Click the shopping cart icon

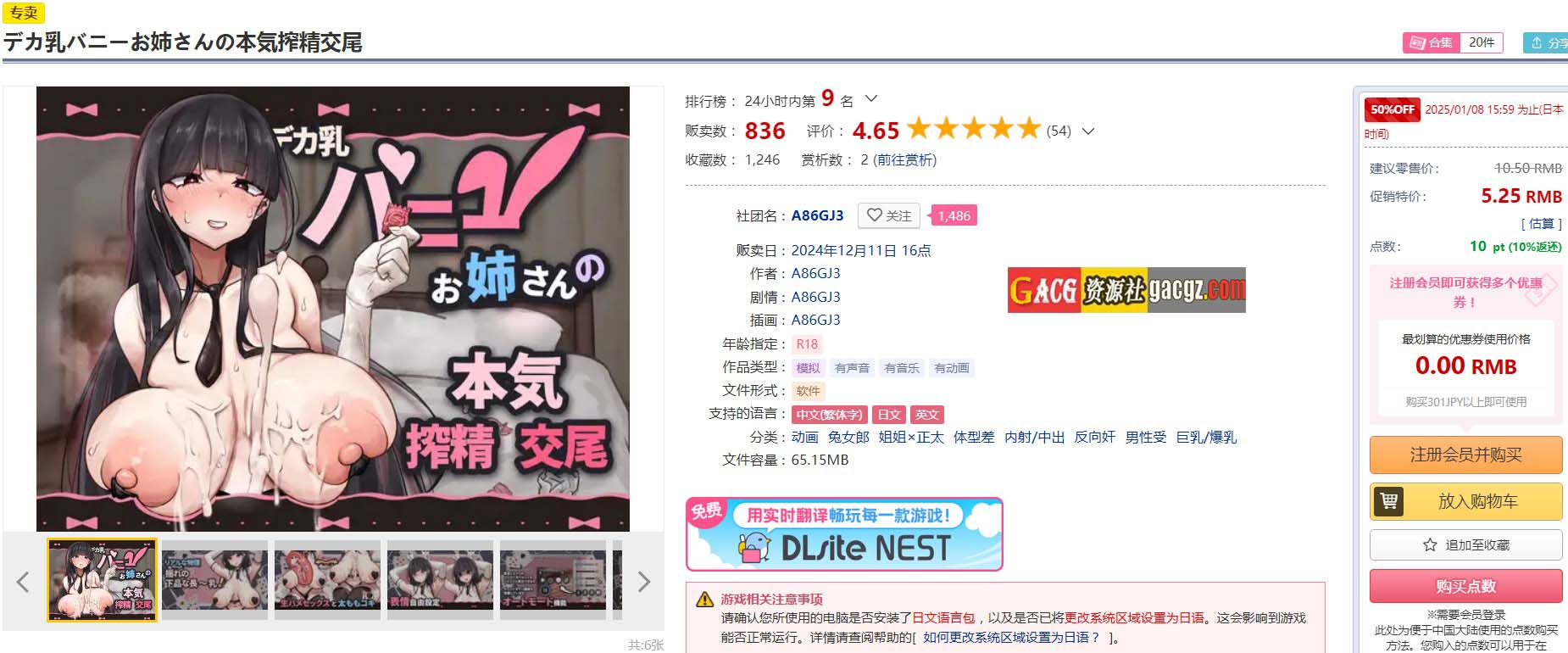(x=1389, y=501)
